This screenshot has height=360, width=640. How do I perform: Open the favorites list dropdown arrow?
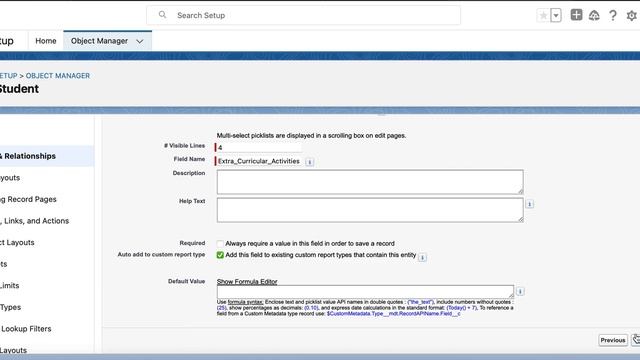click(x=556, y=16)
